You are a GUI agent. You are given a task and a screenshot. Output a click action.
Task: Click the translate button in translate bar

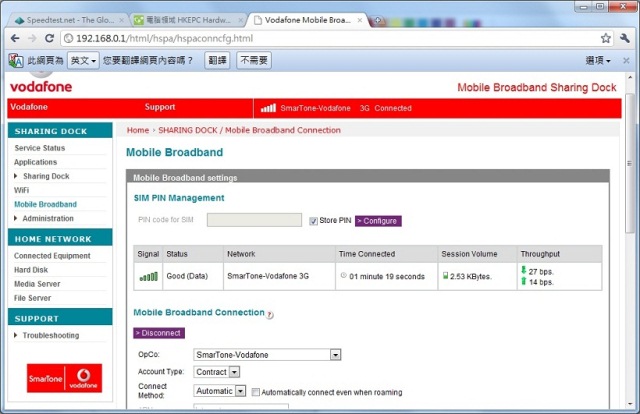pyautogui.click(x=217, y=60)
